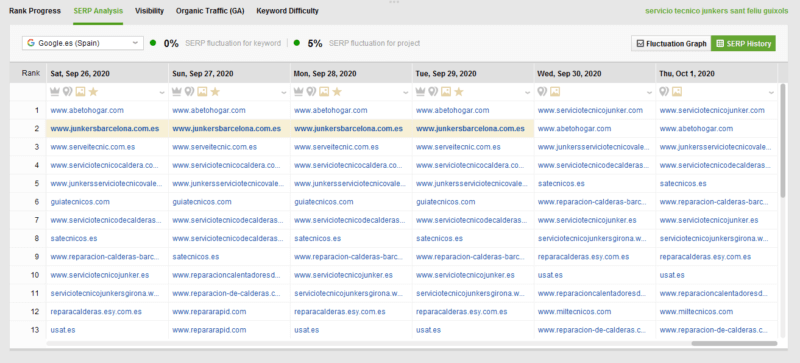Open the Visibility tab
This screenshot has width=800, height=363.
(x=149, y=11)
